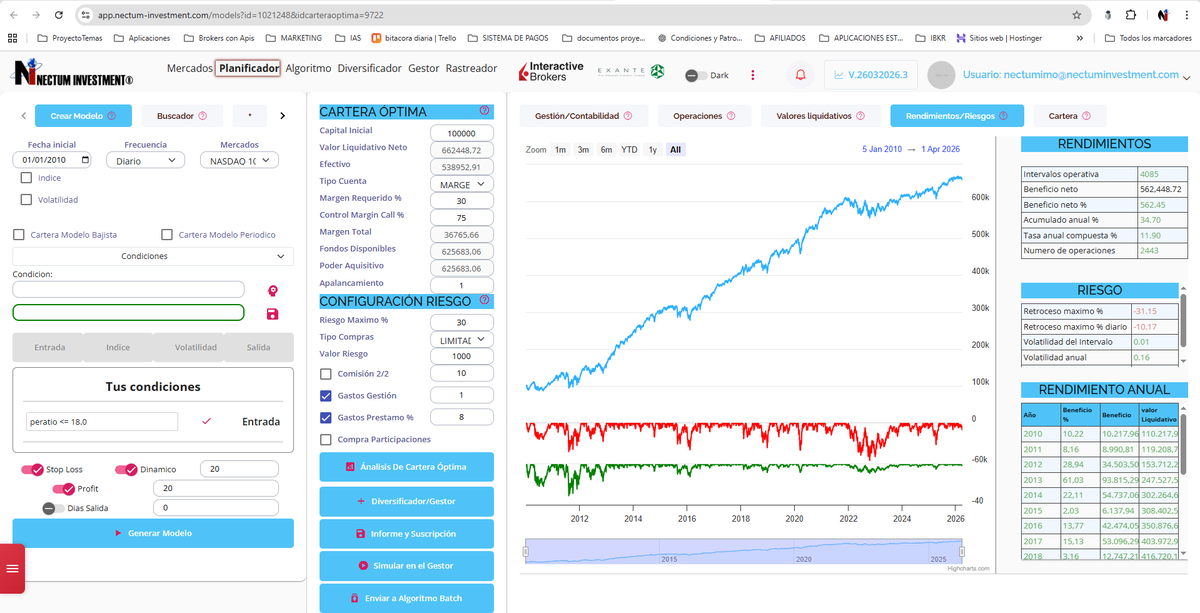
Task: Switch to Operaciones tab
Action: tap(705, 116)
